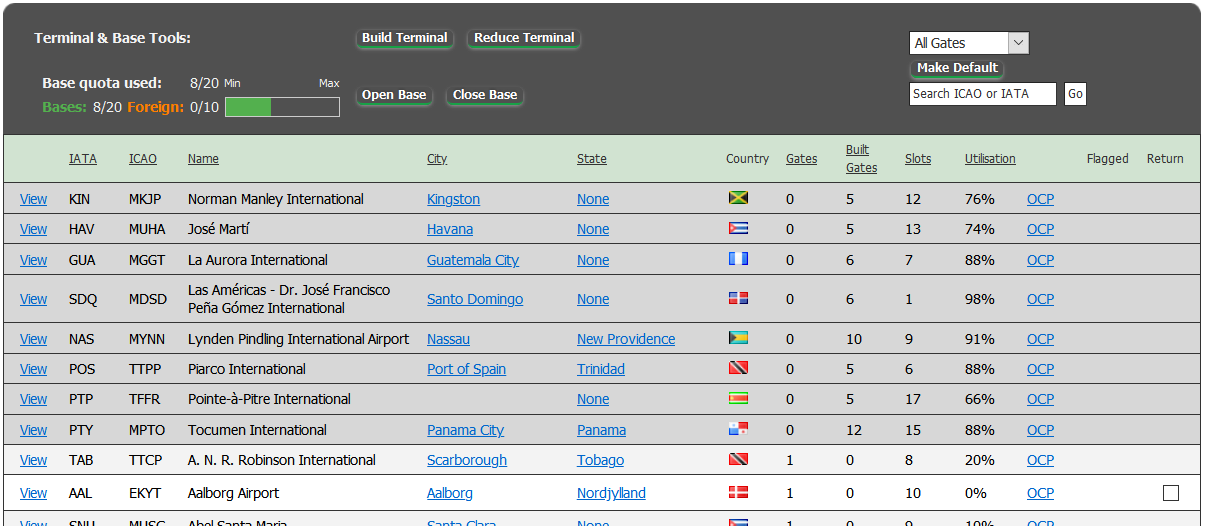1205x526 pixels.
Task: Click the Bahamas flag in the Nassau row
Action: click(738, 338)
